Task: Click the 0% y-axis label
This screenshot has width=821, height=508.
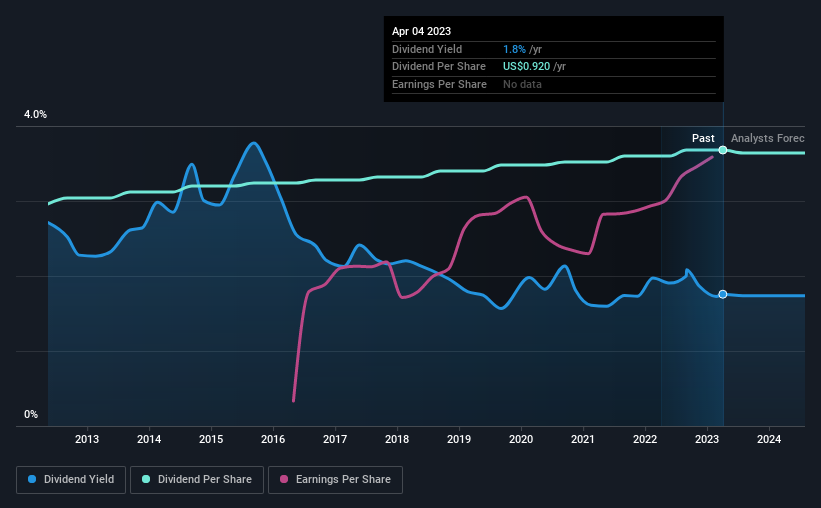Action: pyautogui.click(x=31, y=414)
